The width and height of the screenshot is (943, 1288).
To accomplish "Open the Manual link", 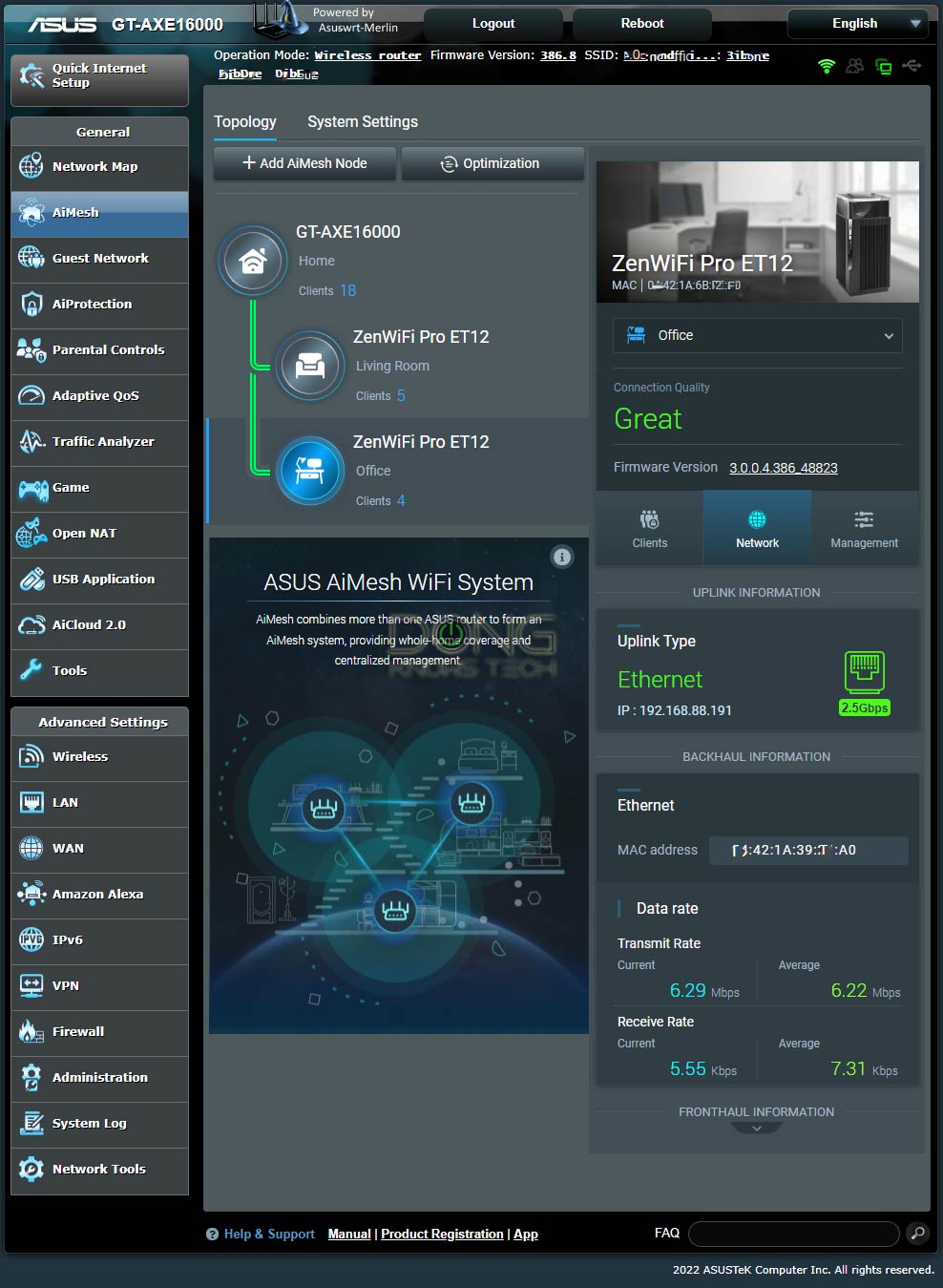I will [349, 1234].
